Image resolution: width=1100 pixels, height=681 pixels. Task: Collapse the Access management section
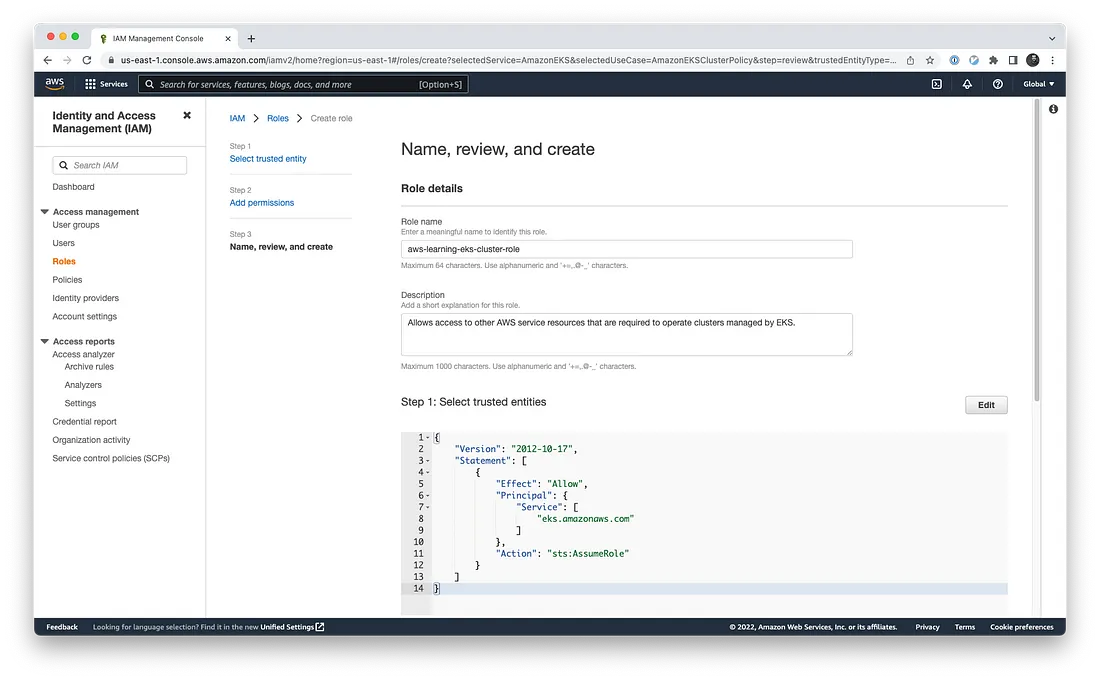point(45,212)
